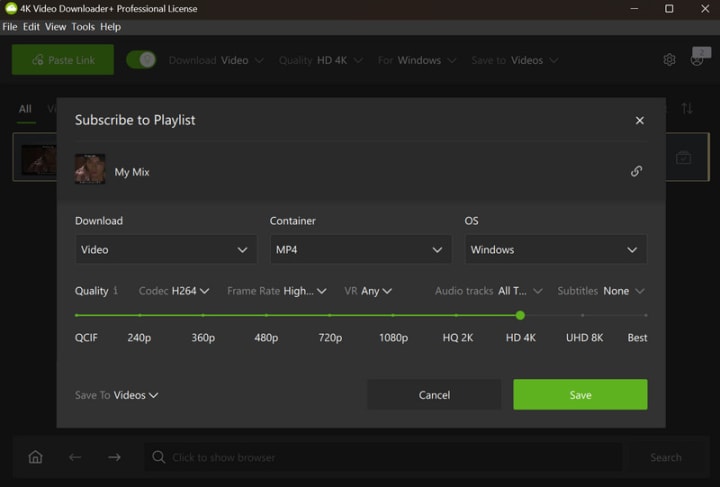The height and width of the screenshot is (487, 720).
Task: Select the 720p quality label
Action: pyautogui.click(x=330, y=338)
